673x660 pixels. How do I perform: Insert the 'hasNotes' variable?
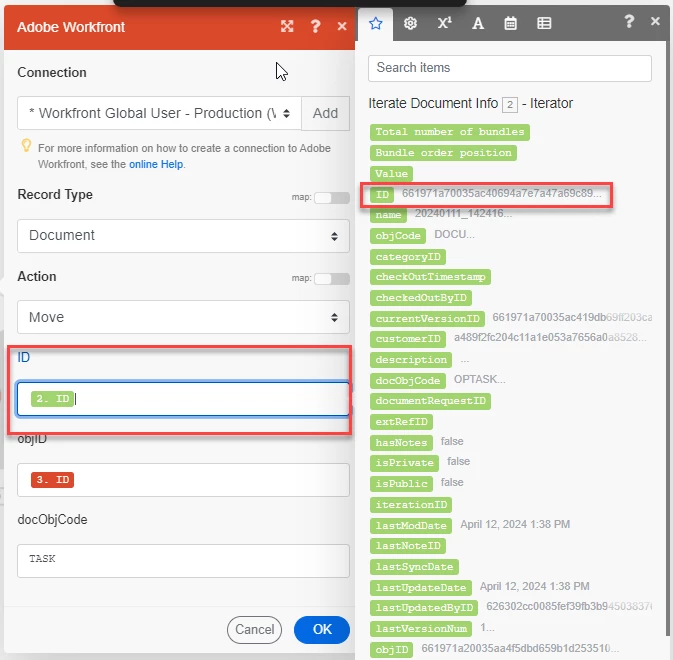[x=401, y=442]
